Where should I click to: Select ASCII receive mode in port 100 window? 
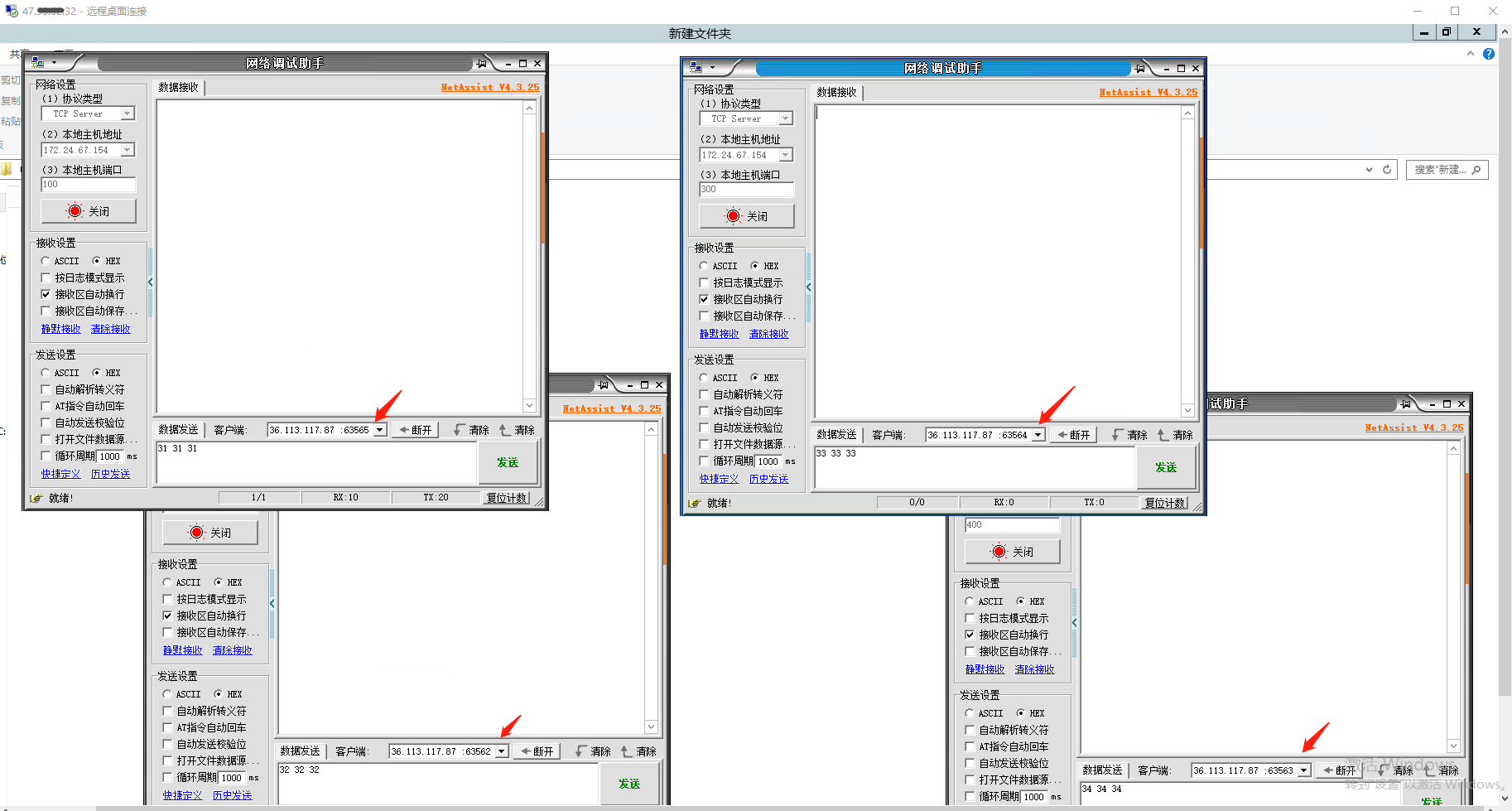tap(46, 261)
